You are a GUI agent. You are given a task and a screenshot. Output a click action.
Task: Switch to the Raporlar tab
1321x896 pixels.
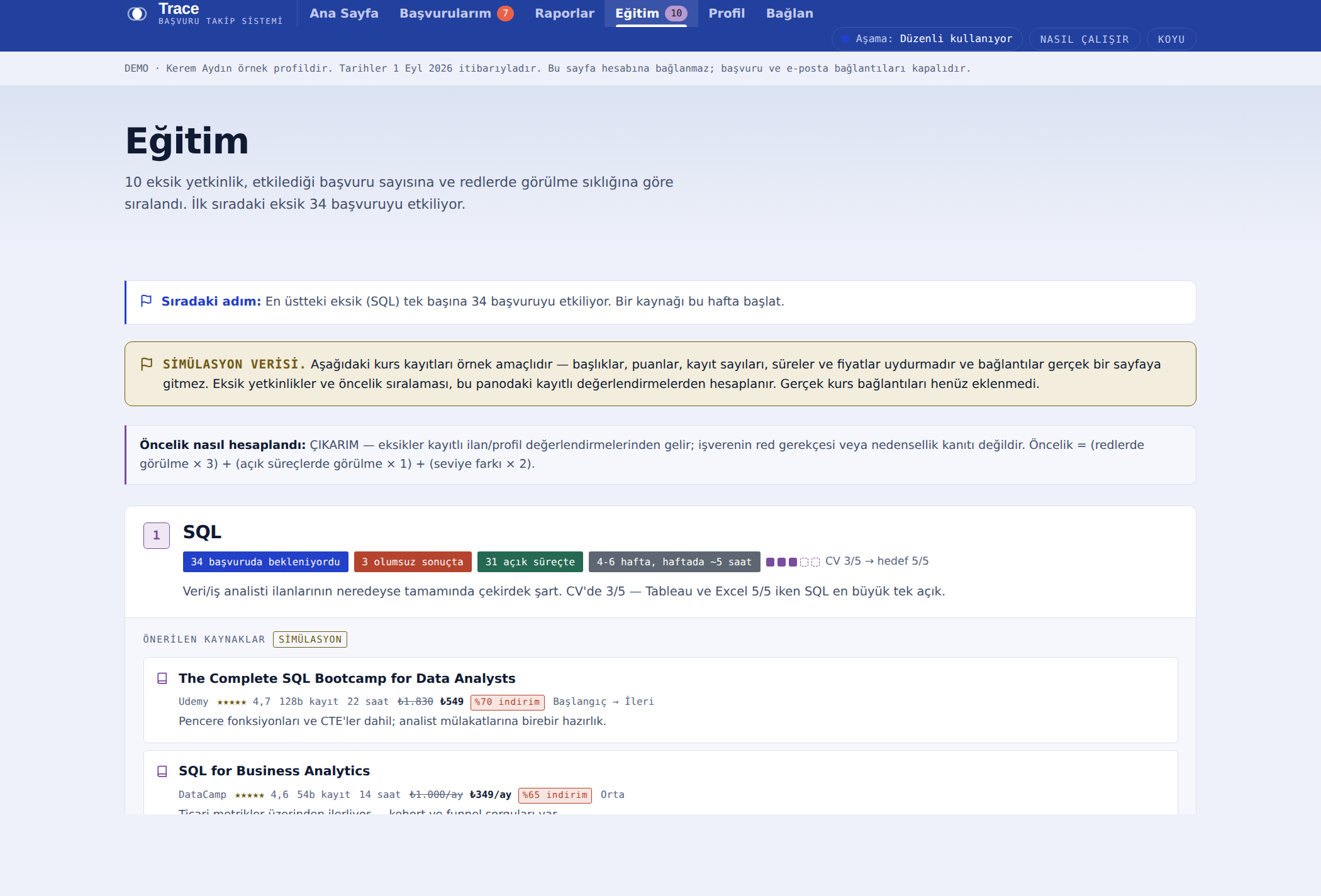pyautogui.click(x=564, y=13)
